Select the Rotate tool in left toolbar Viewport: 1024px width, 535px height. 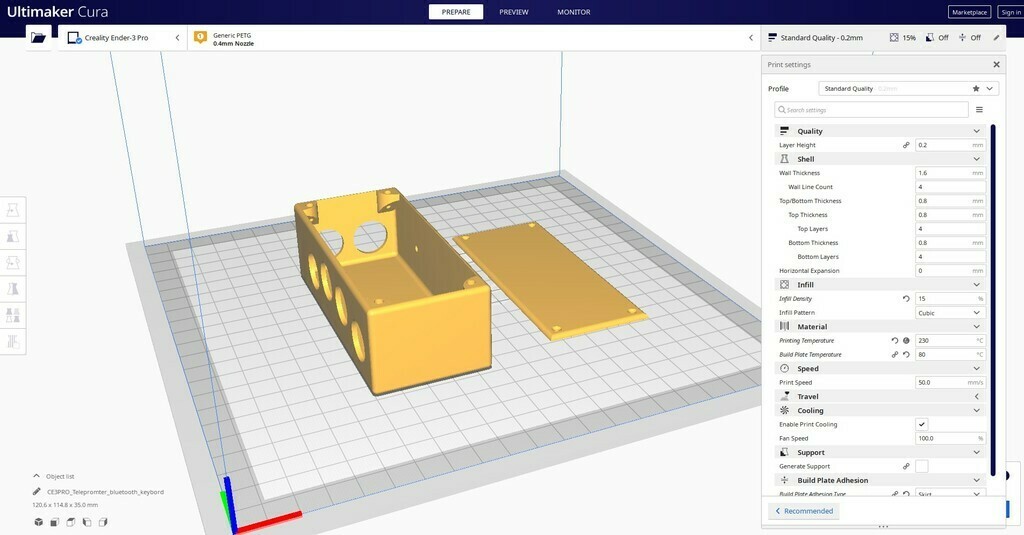pos(14,262)
